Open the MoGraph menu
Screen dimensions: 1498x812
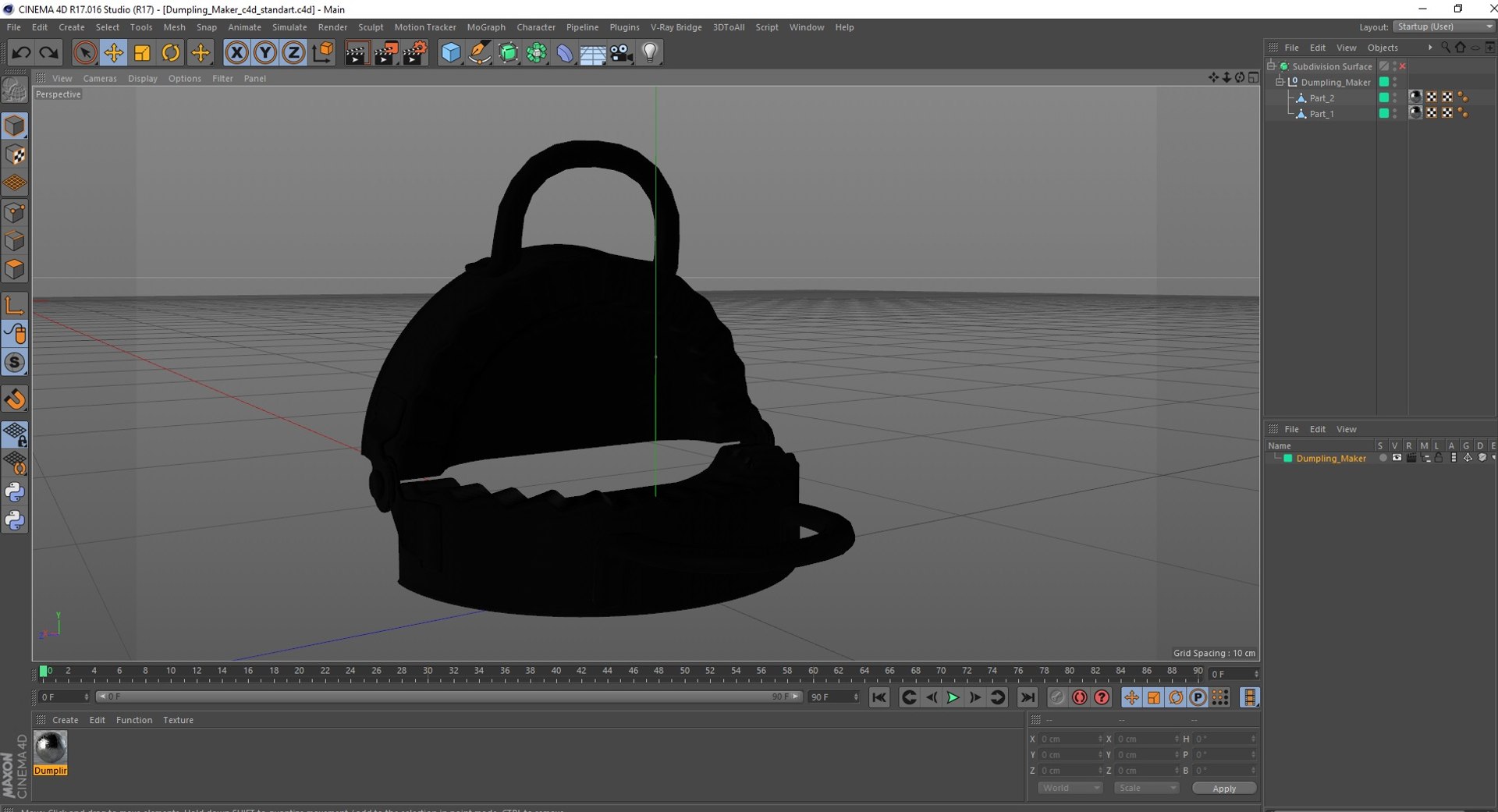(x=486, y=27)
